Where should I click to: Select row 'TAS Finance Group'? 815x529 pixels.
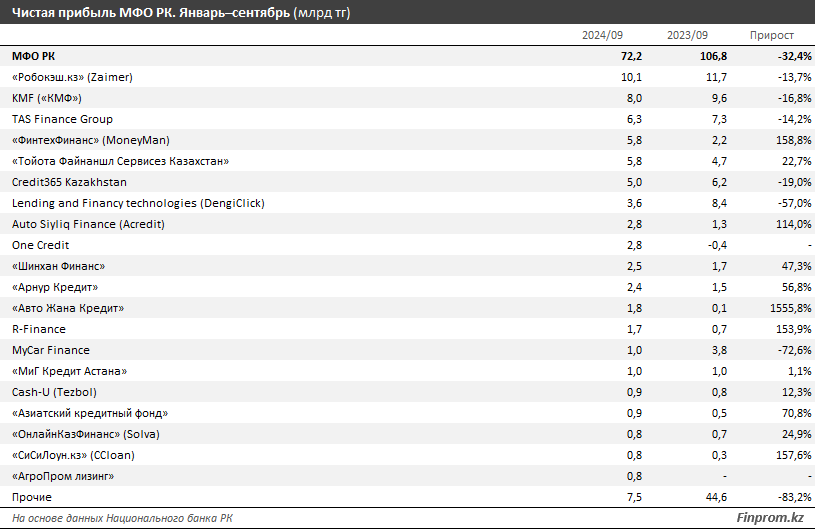coord(408,119)
